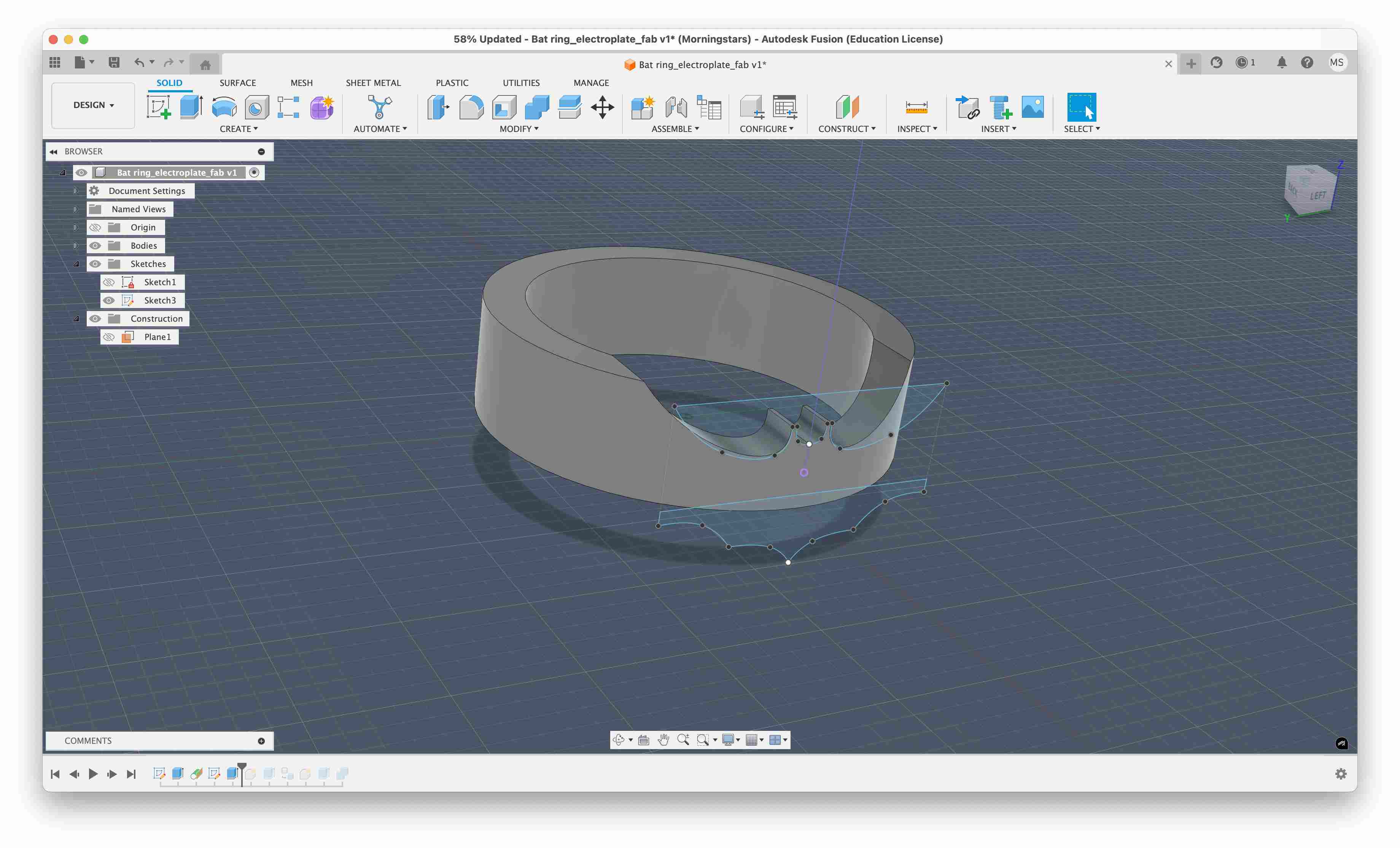
Task: Open the MODIFY dropdown menu
Action: (519, 129)
